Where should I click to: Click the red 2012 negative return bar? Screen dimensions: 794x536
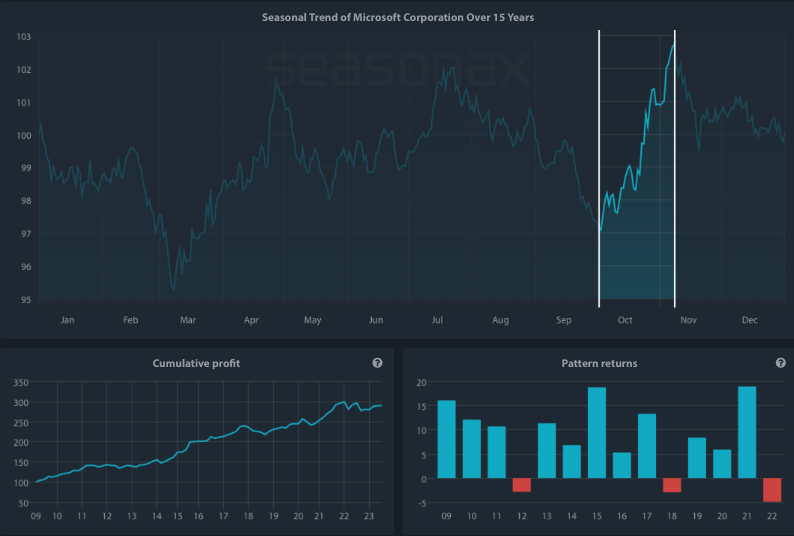coord(522,485)
